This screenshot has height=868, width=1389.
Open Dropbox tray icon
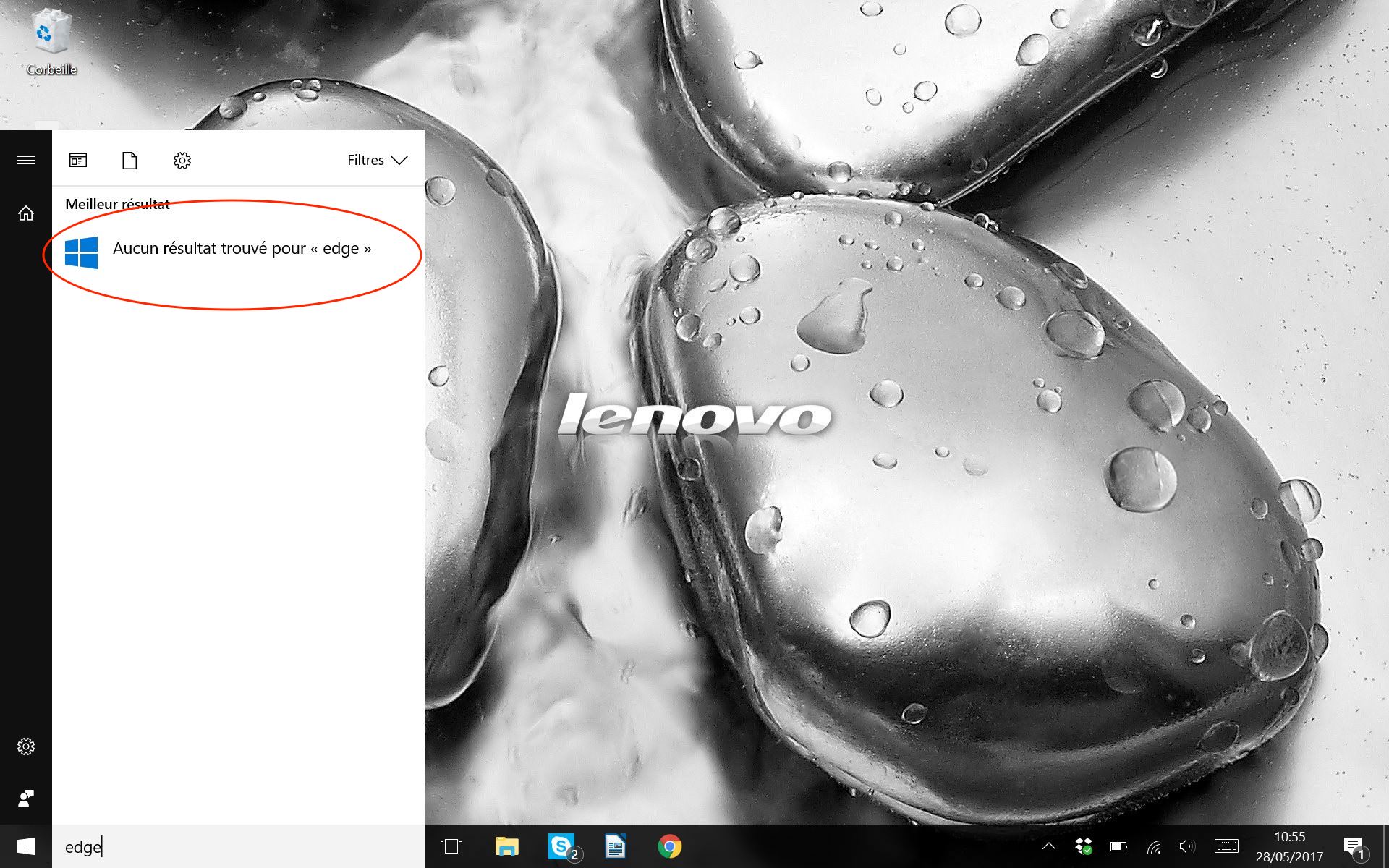(1083, 846)
